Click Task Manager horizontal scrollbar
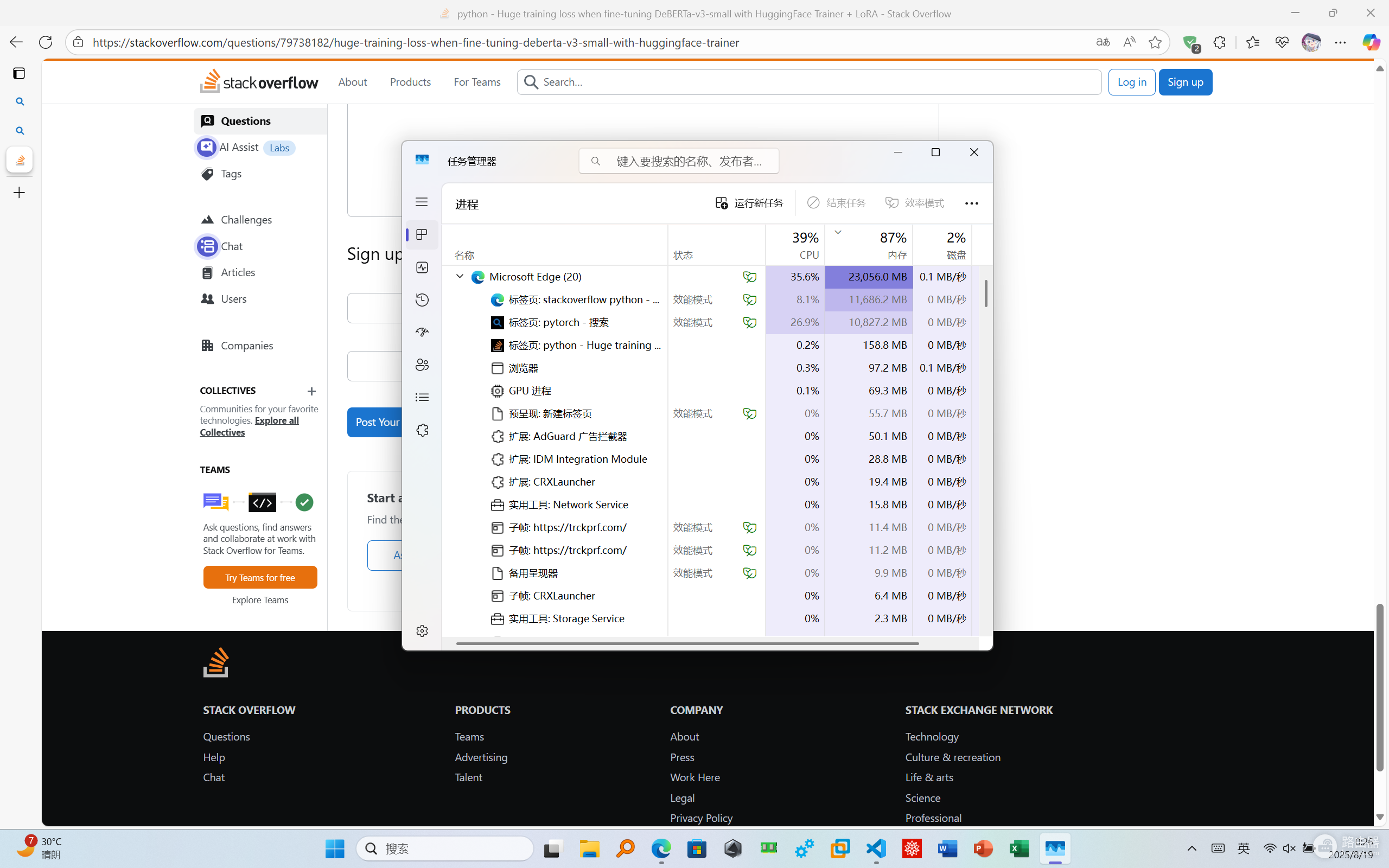 click(687, 643)
